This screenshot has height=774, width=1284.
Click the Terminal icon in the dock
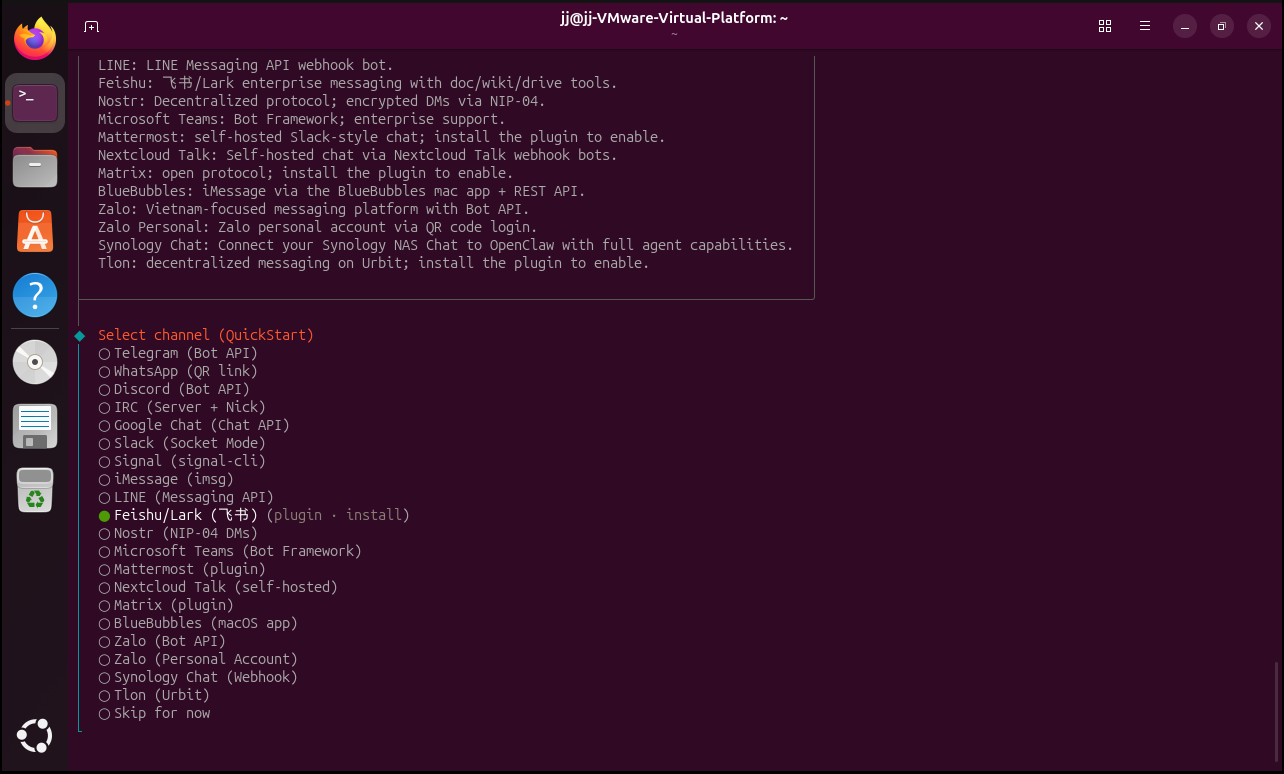click(x=35, y=103)
